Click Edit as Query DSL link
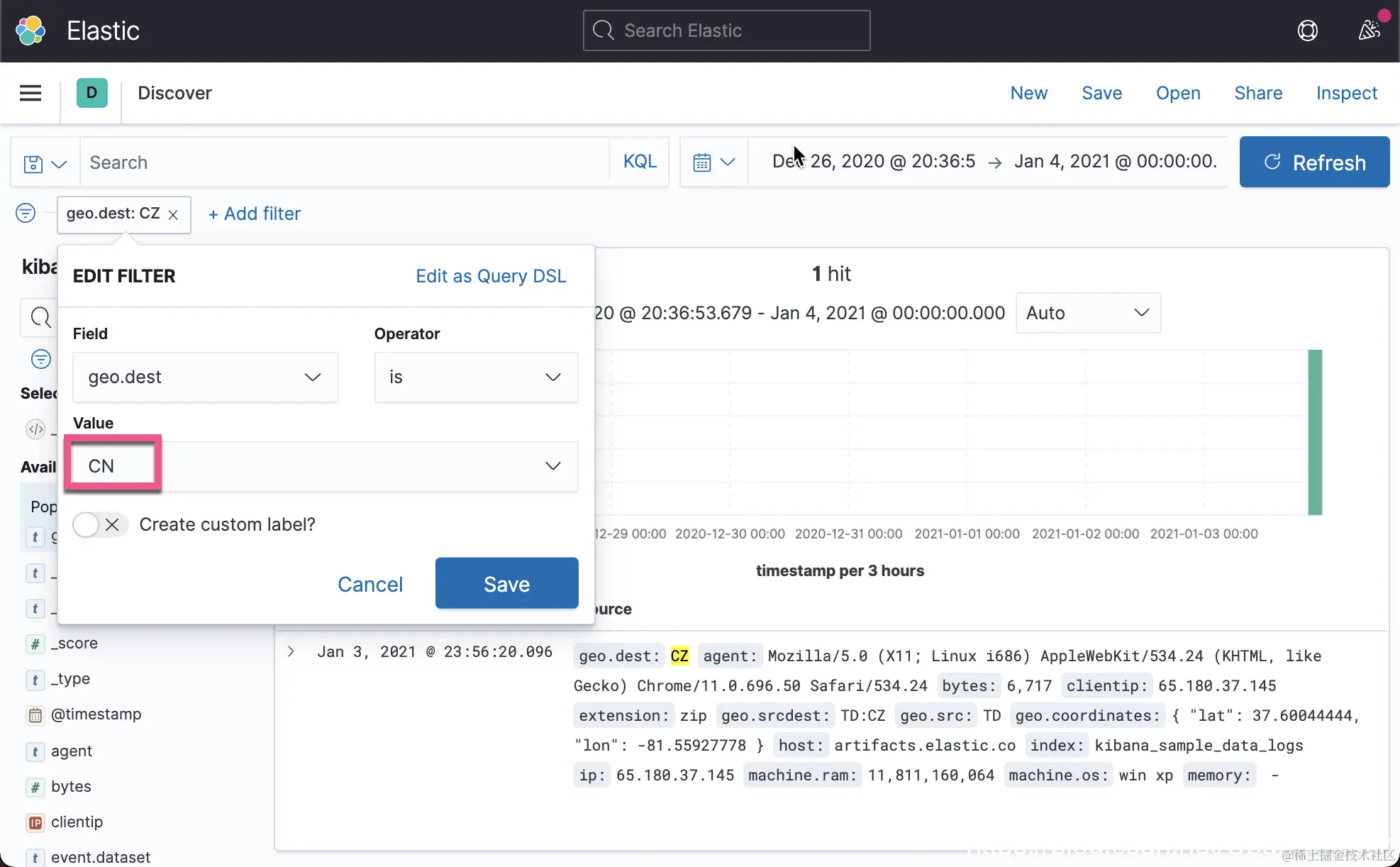The width and height of the screenshot is (1400, 867). pyautogui.click(x=491, y=276)
